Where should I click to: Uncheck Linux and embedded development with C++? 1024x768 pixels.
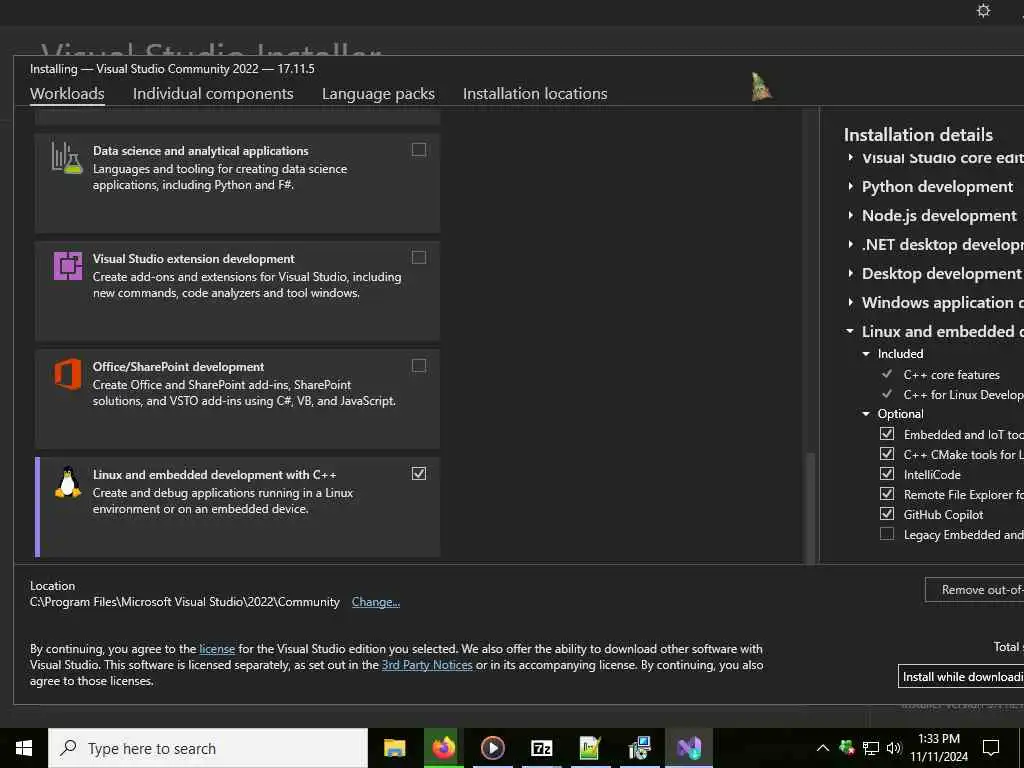pos(419,473)
